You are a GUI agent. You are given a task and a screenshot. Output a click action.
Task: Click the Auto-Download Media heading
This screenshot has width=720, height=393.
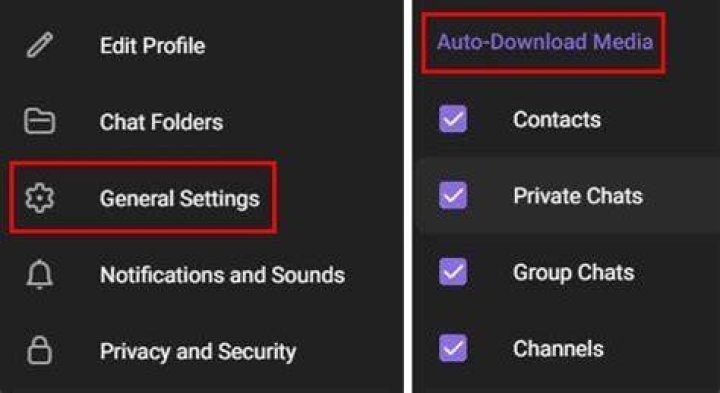(x=545, y=42)
